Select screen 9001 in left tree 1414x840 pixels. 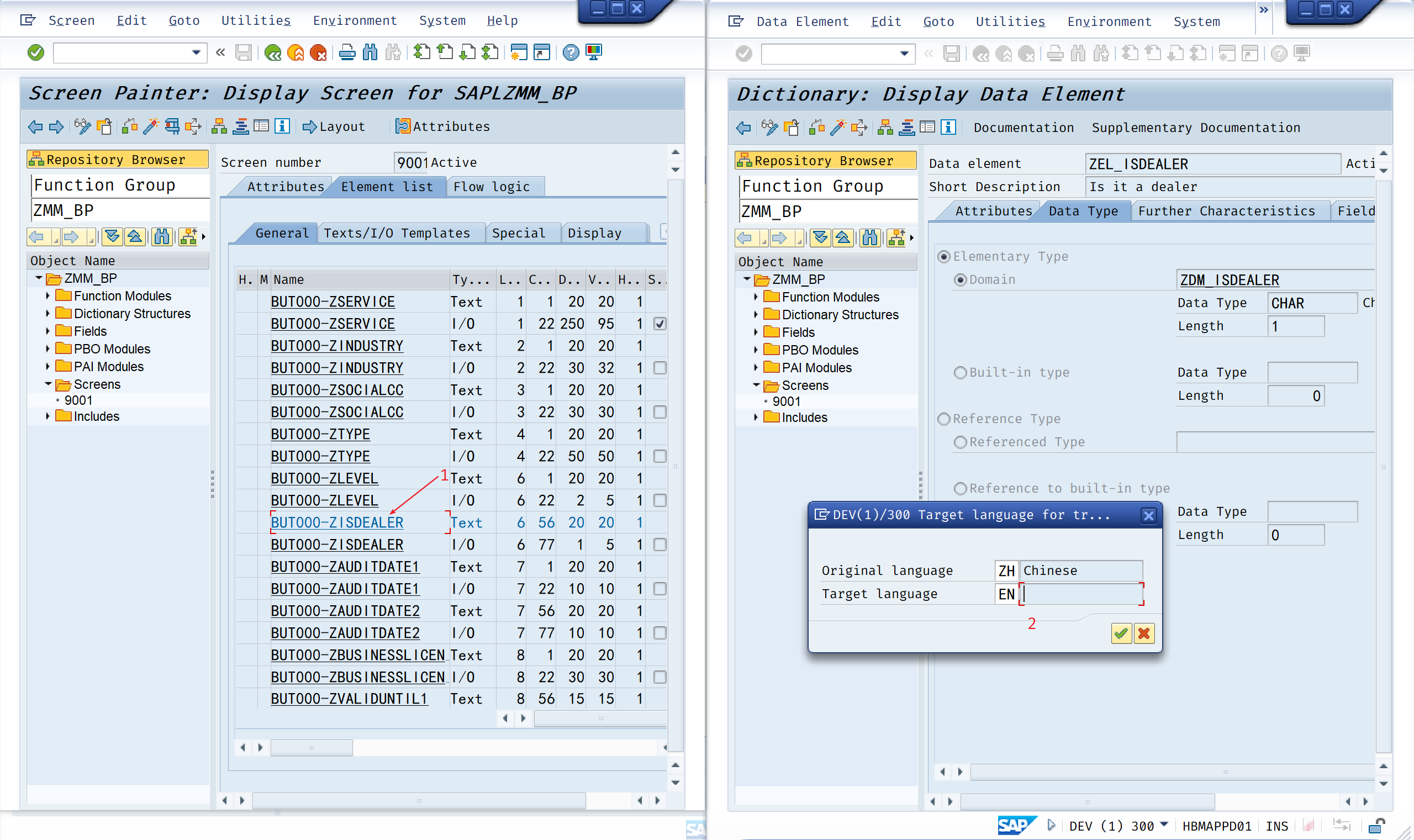(78, 401)
